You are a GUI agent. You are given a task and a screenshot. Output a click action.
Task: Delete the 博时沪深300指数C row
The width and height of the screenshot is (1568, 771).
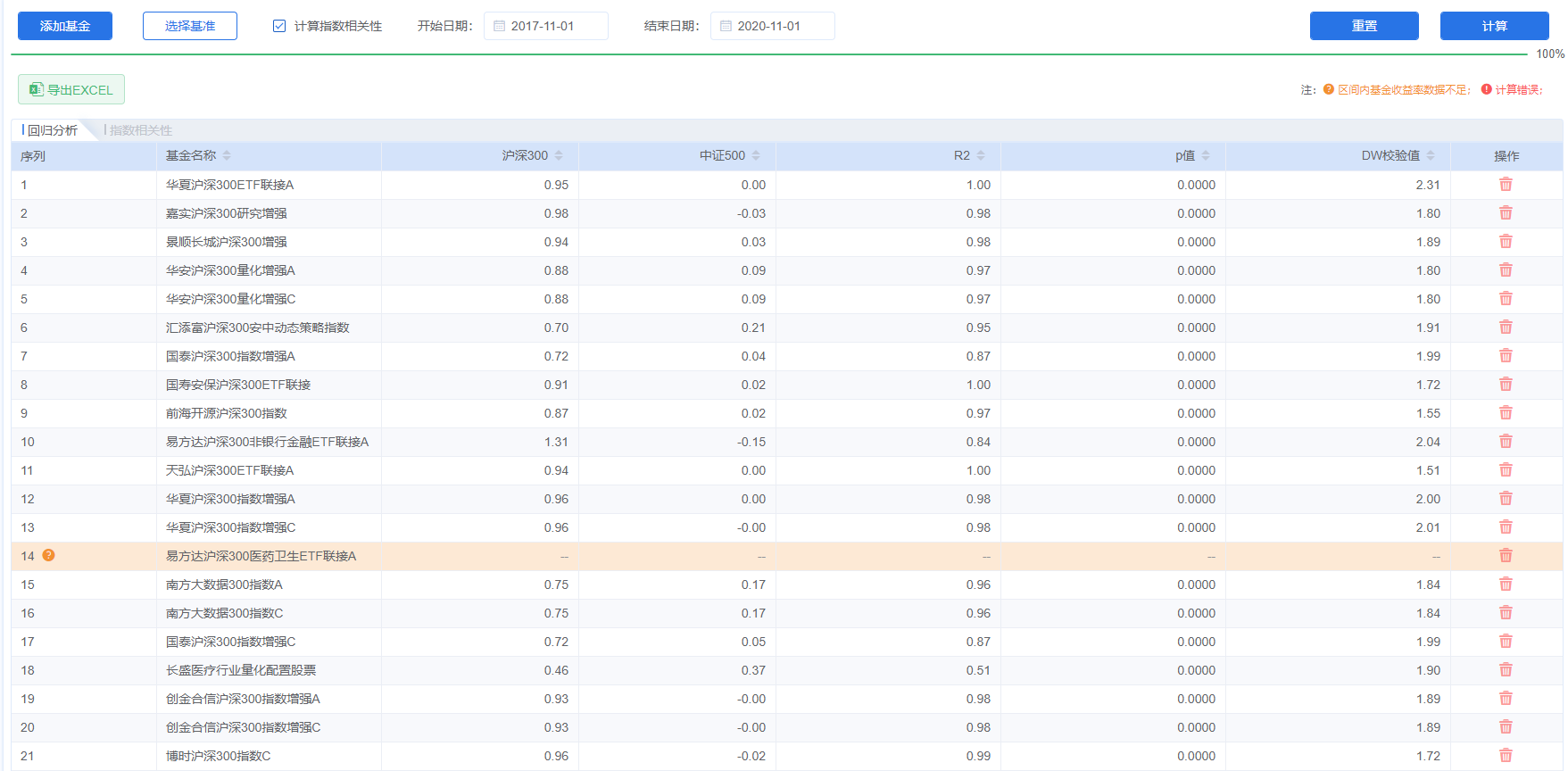tap(1506, 755)
